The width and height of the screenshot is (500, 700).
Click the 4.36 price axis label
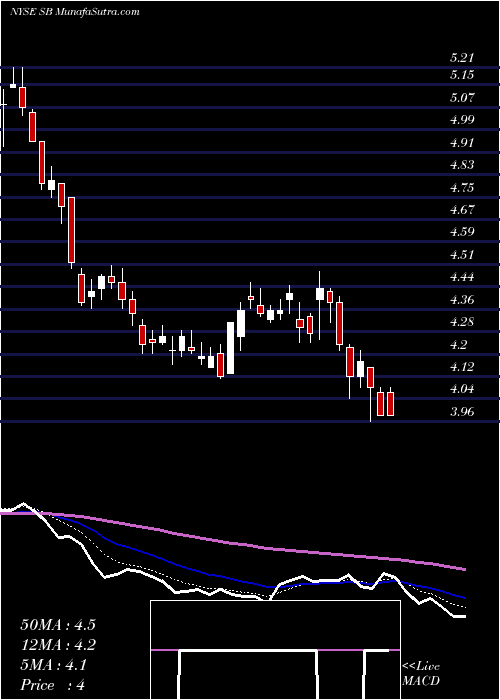click(x=462, y=299)
